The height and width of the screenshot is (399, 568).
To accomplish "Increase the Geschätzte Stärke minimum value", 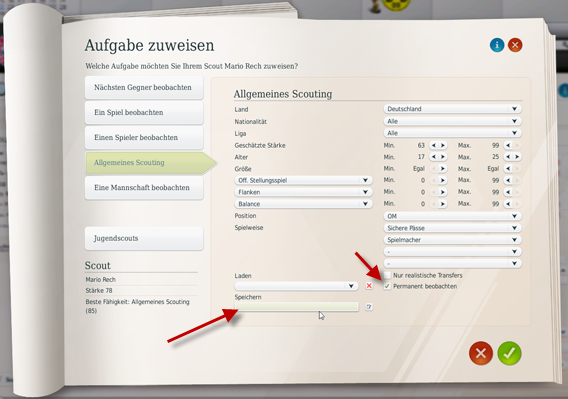I will point(442,145).
